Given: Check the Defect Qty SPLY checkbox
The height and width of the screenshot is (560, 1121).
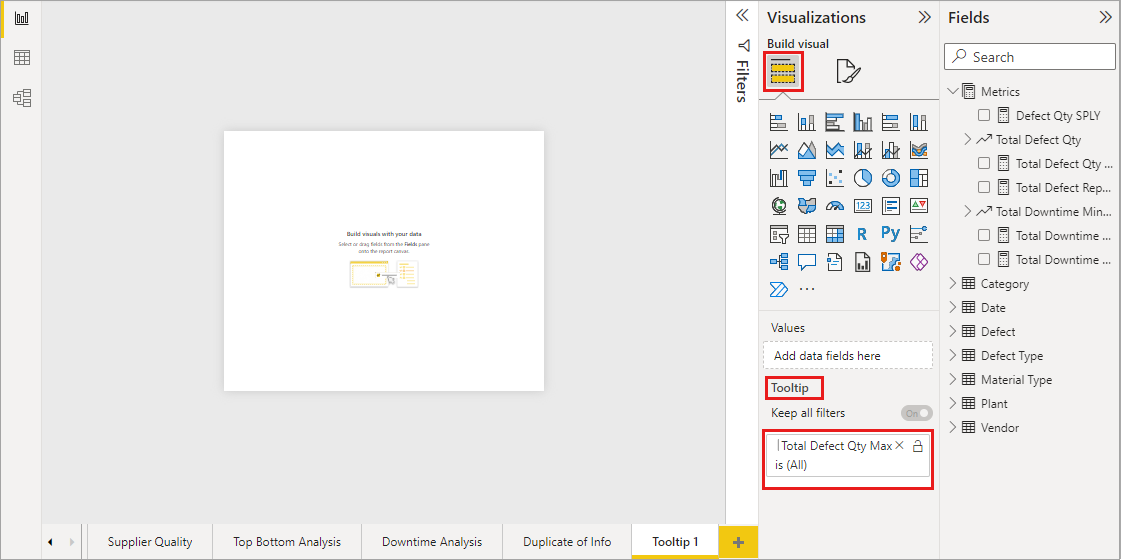Looking at the screenshot, I should [x=984, y=115].
